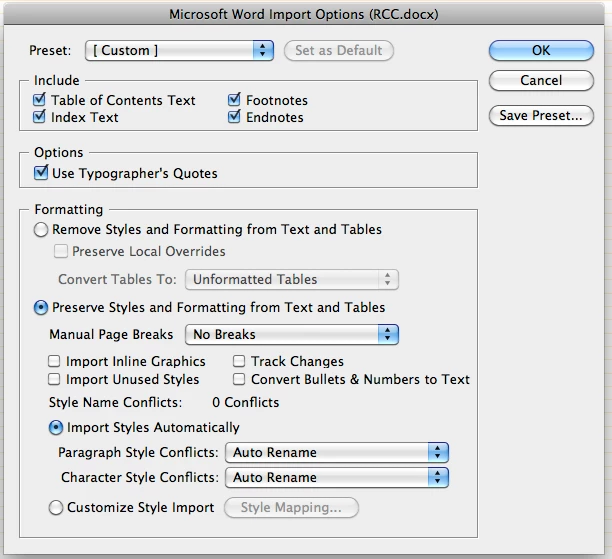Select Preserve Styles and Formatting radio button
This screenshot has height=559, width=612.
41,308
